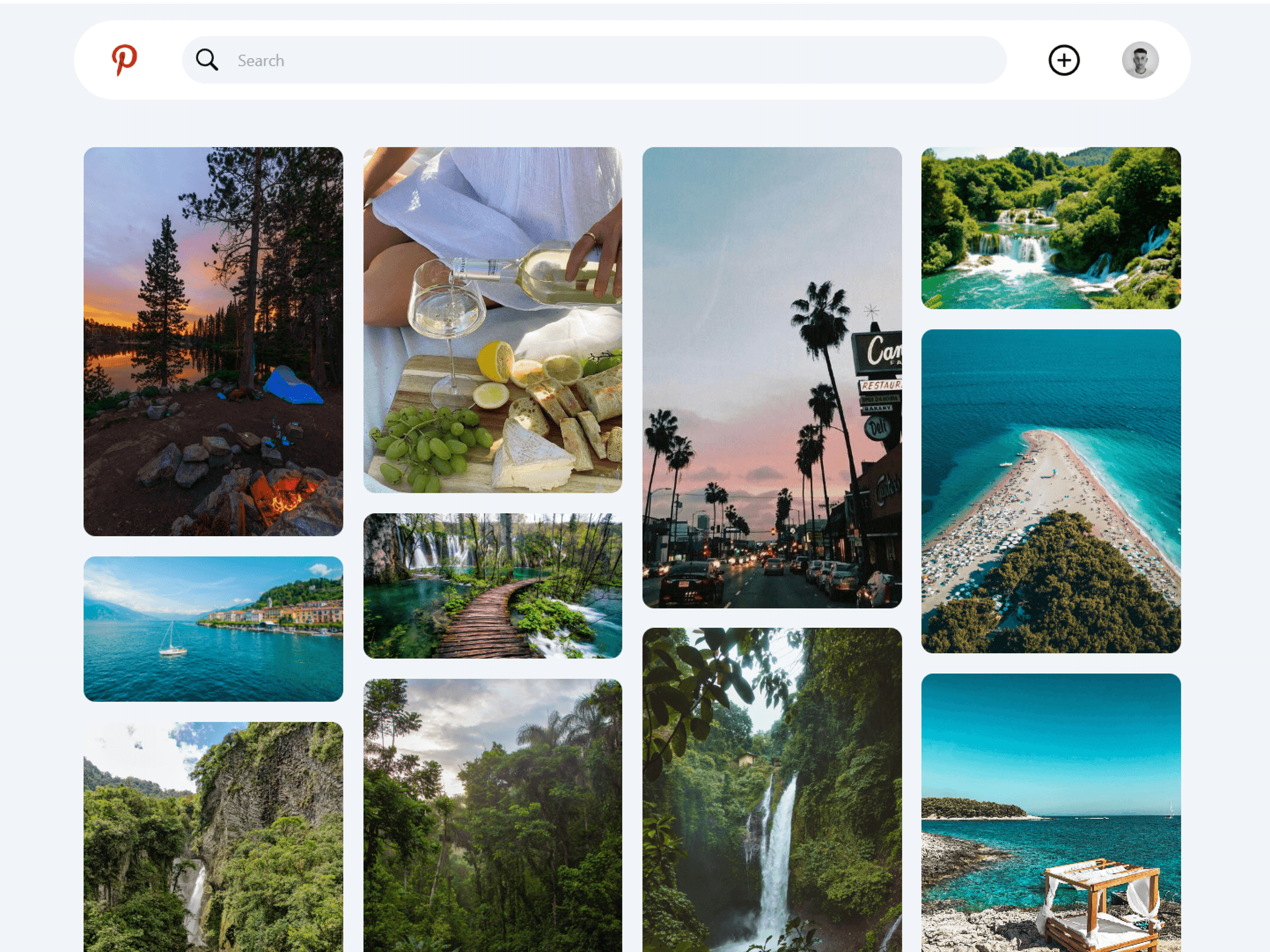Open the cliff with small waterfall pin
The height and width of the screenshot is (952, 1270).
(213, 837)
